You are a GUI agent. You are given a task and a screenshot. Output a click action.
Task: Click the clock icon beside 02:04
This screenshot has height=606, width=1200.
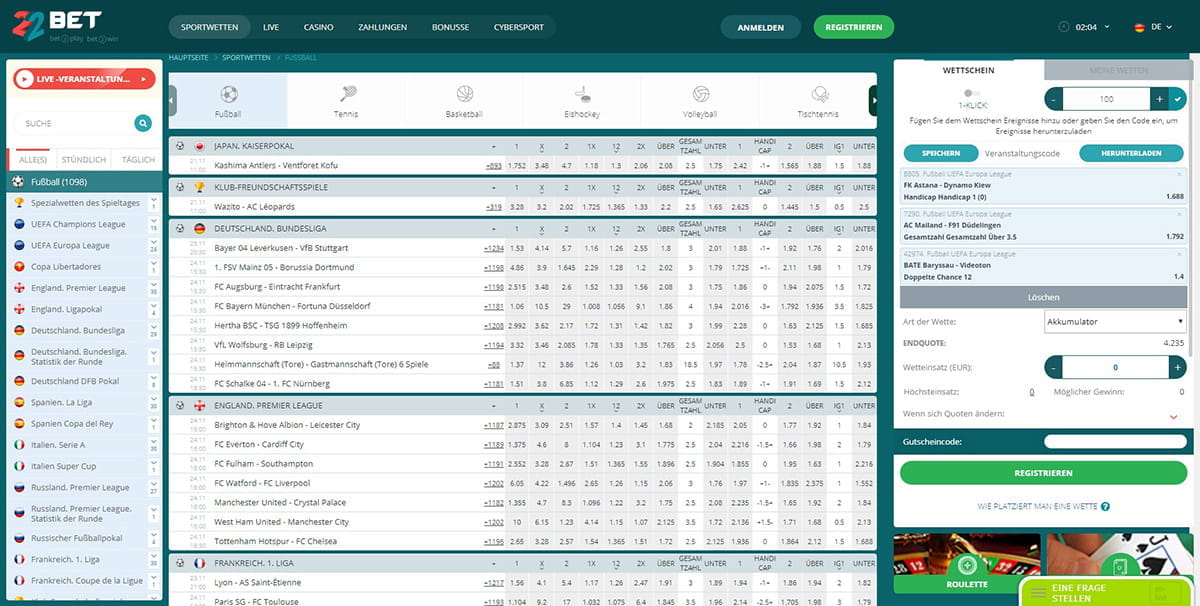(1063, 27)
